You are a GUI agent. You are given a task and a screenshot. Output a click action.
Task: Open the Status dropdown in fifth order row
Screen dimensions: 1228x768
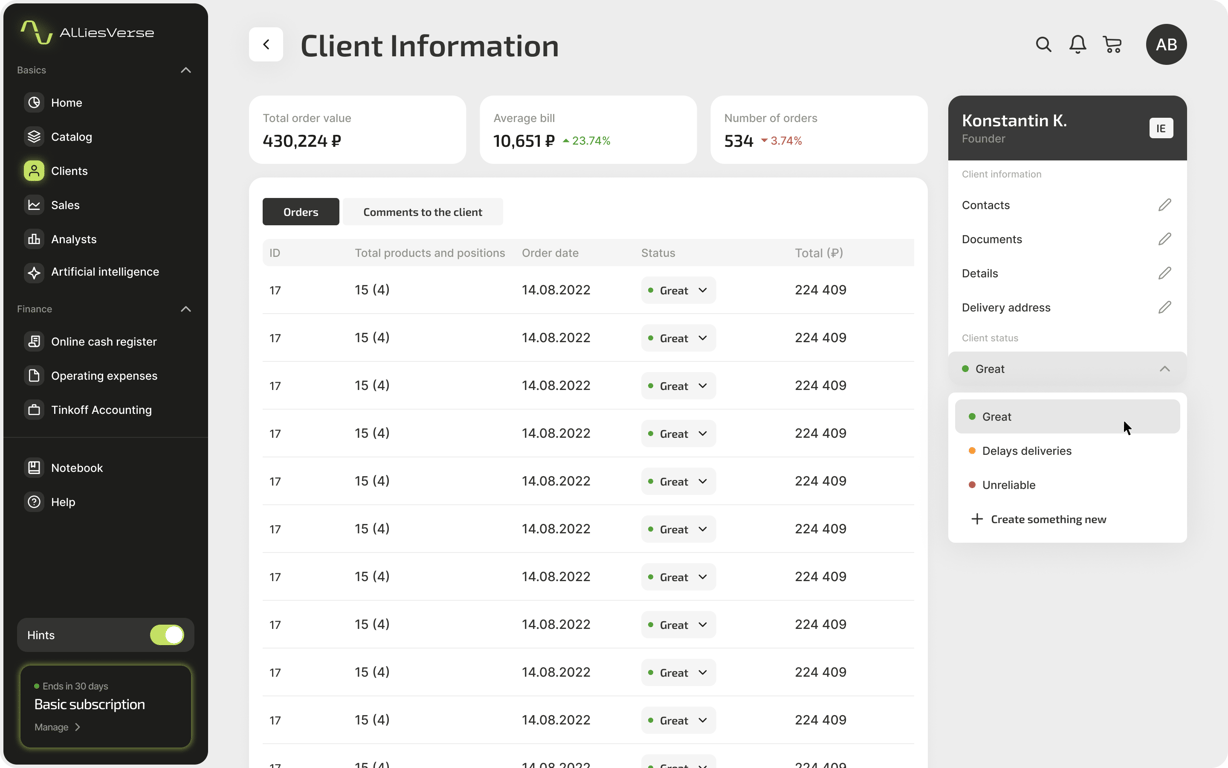(x=678, y=482)
